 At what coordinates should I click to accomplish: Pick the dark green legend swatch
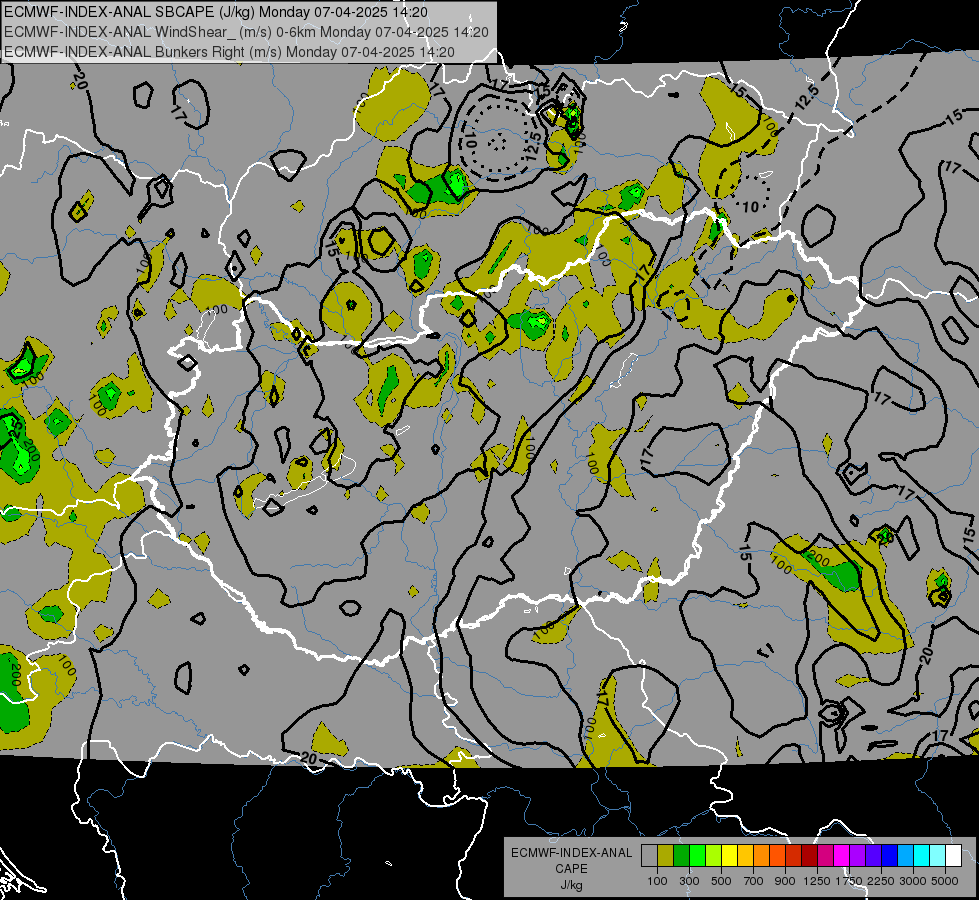[x=681, y=856]
